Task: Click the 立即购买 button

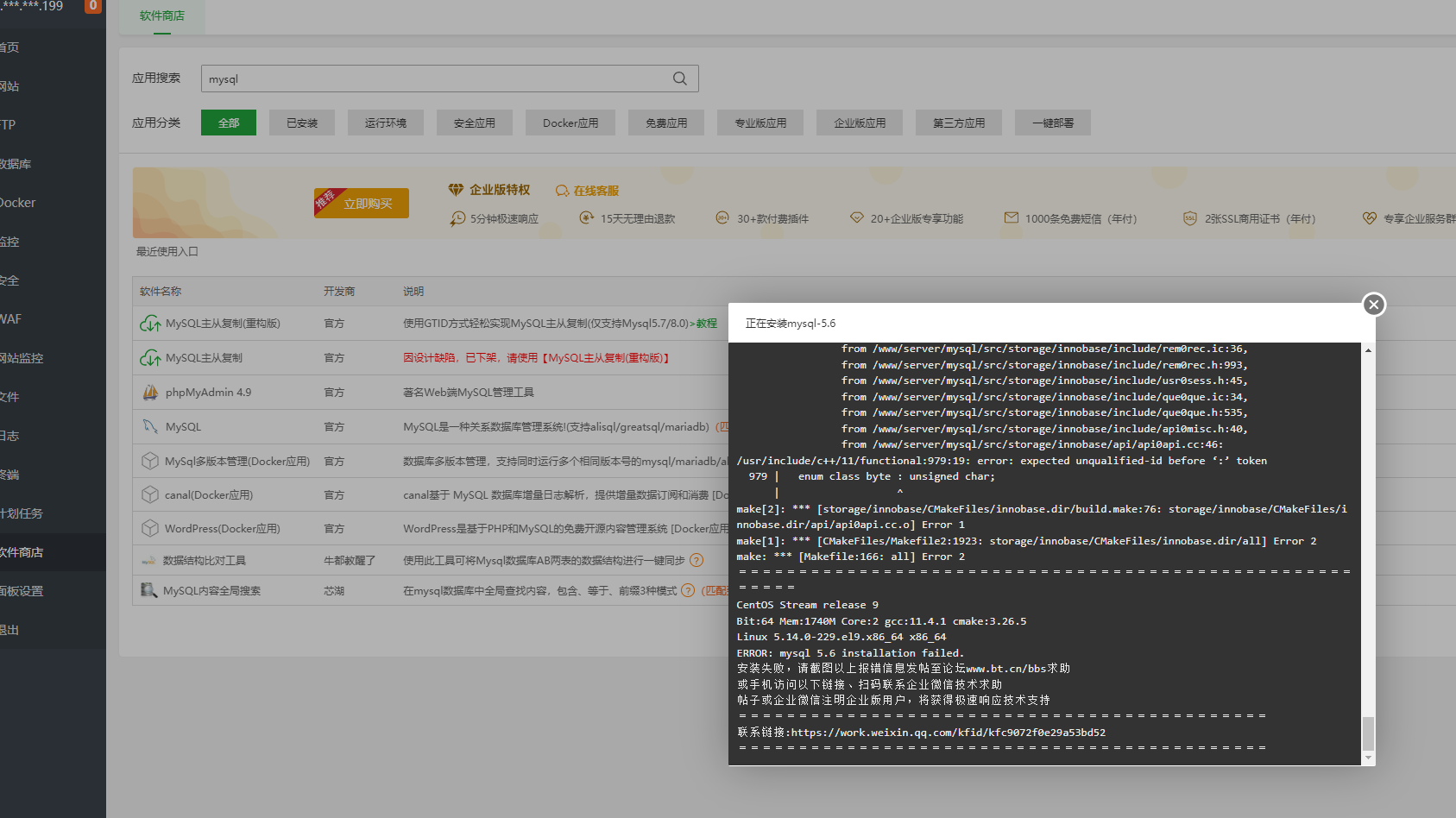Action: click(362, 204)
